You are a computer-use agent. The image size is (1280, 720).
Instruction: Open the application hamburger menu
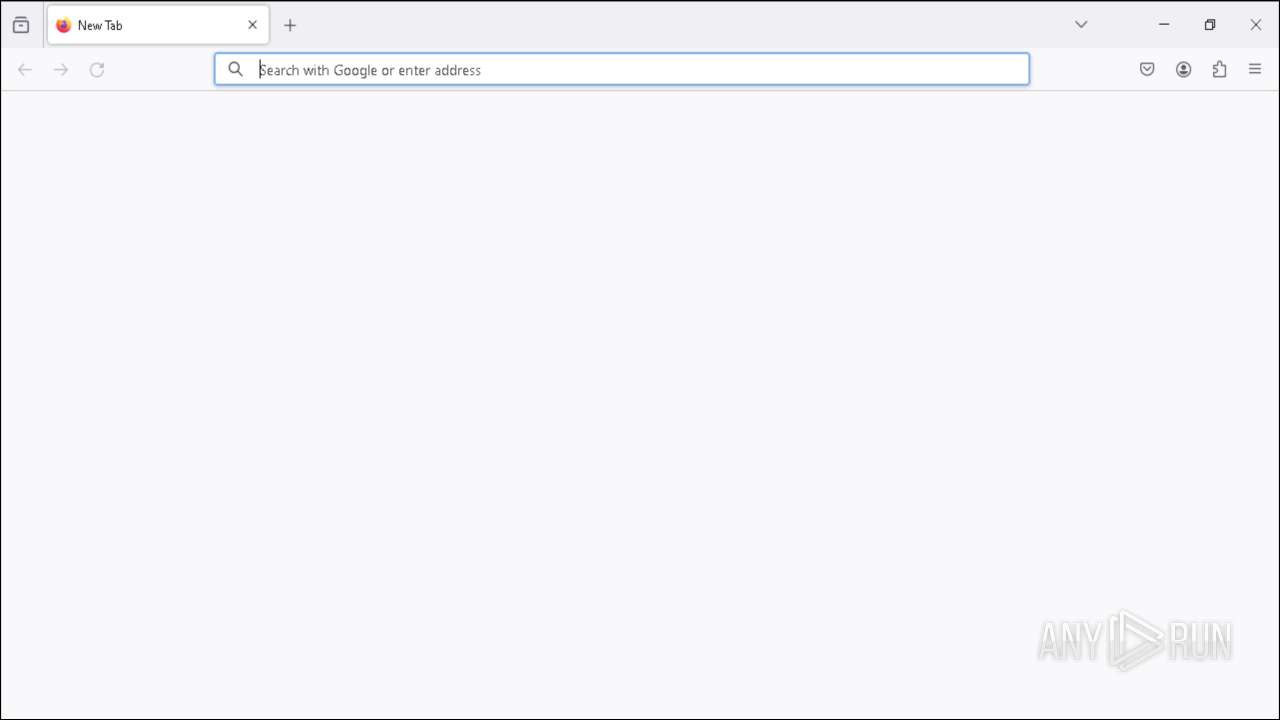1255,69
